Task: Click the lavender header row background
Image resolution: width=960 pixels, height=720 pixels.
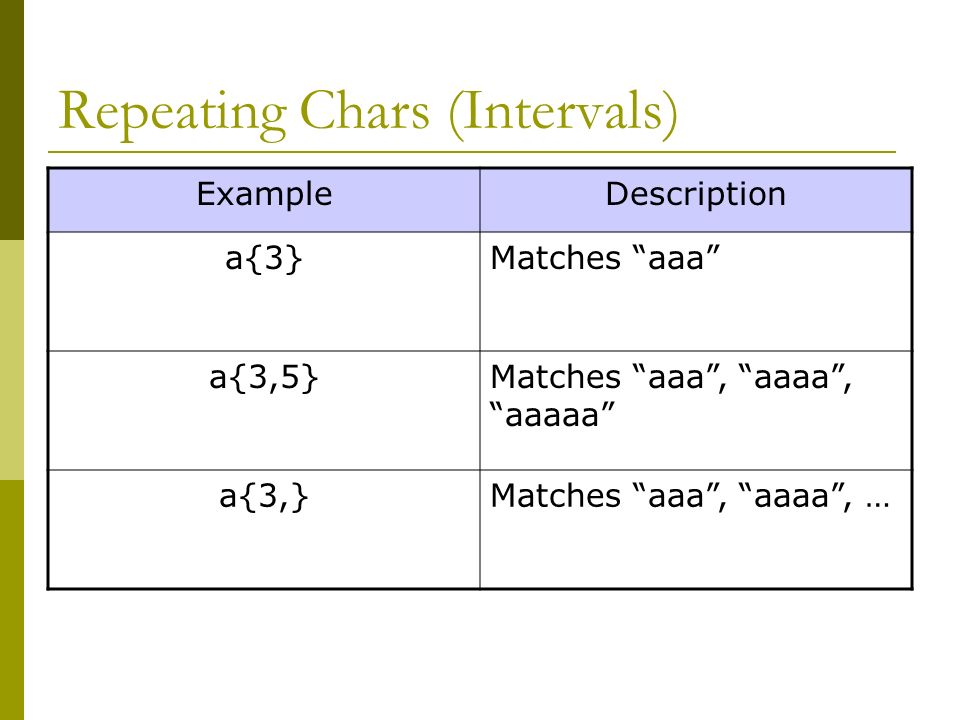Action: coord(480,200)
